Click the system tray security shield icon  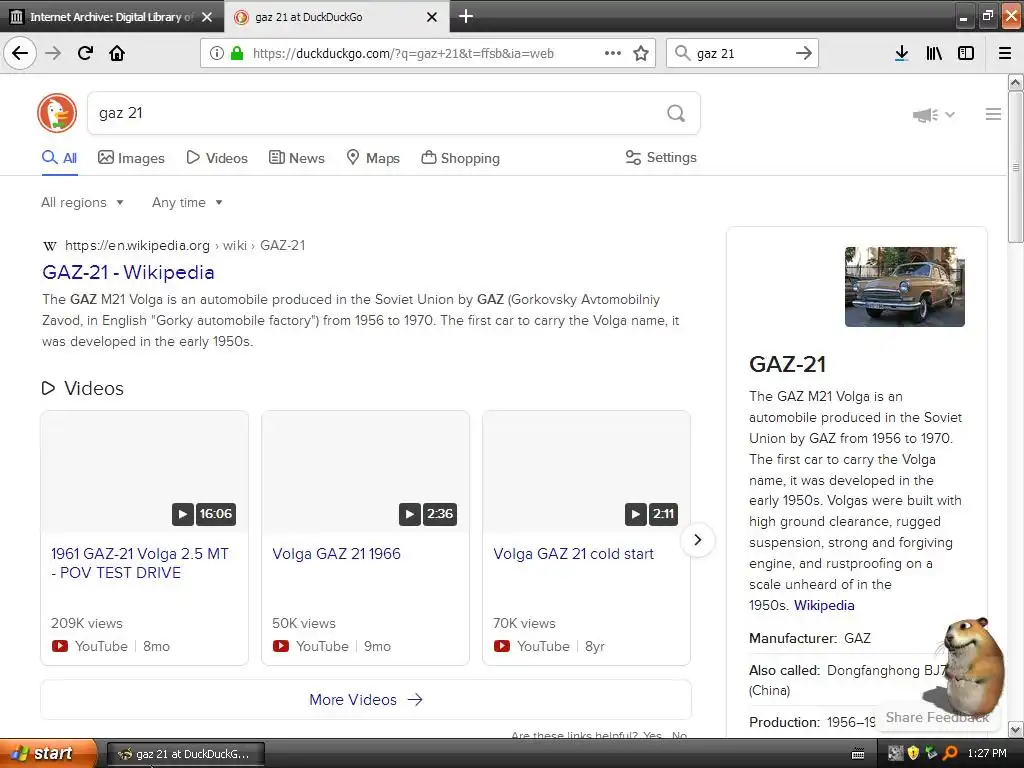click(913, 753)
